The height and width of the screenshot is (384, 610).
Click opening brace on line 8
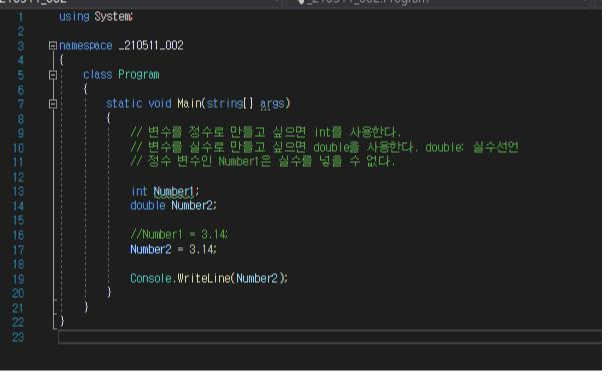coord(109,118)
